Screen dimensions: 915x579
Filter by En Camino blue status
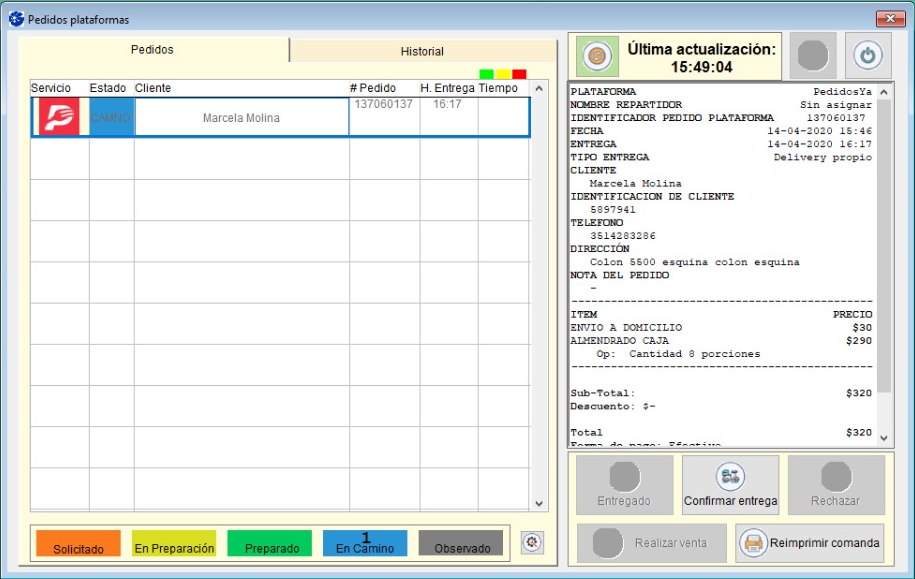tap(365, 543)
